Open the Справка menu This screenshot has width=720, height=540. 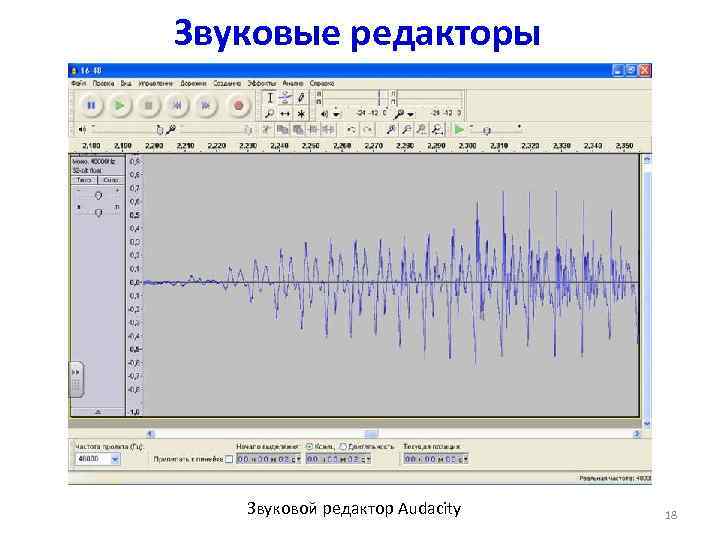[322, 84]
